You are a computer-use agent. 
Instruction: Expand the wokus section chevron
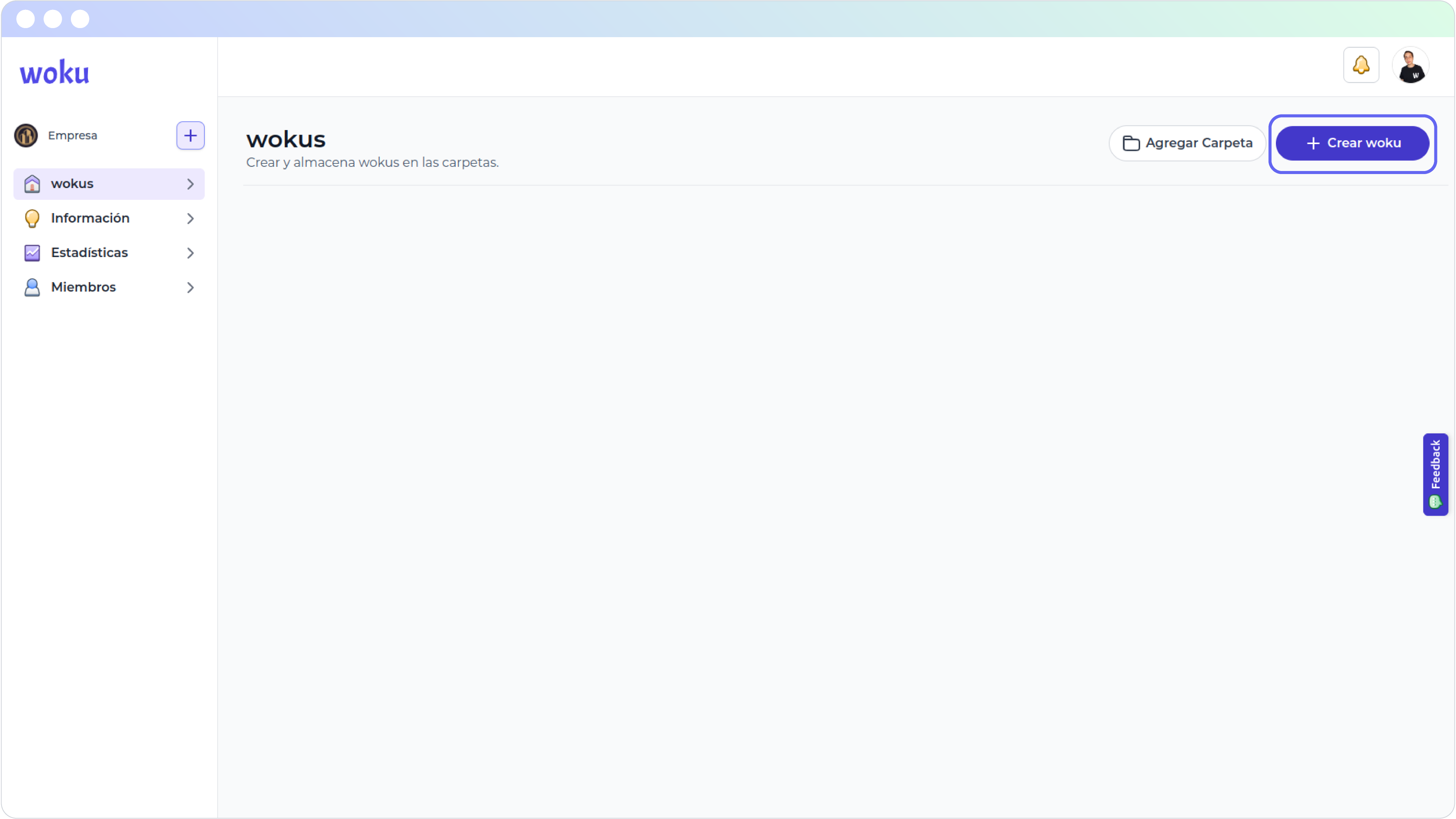[190, 183]
